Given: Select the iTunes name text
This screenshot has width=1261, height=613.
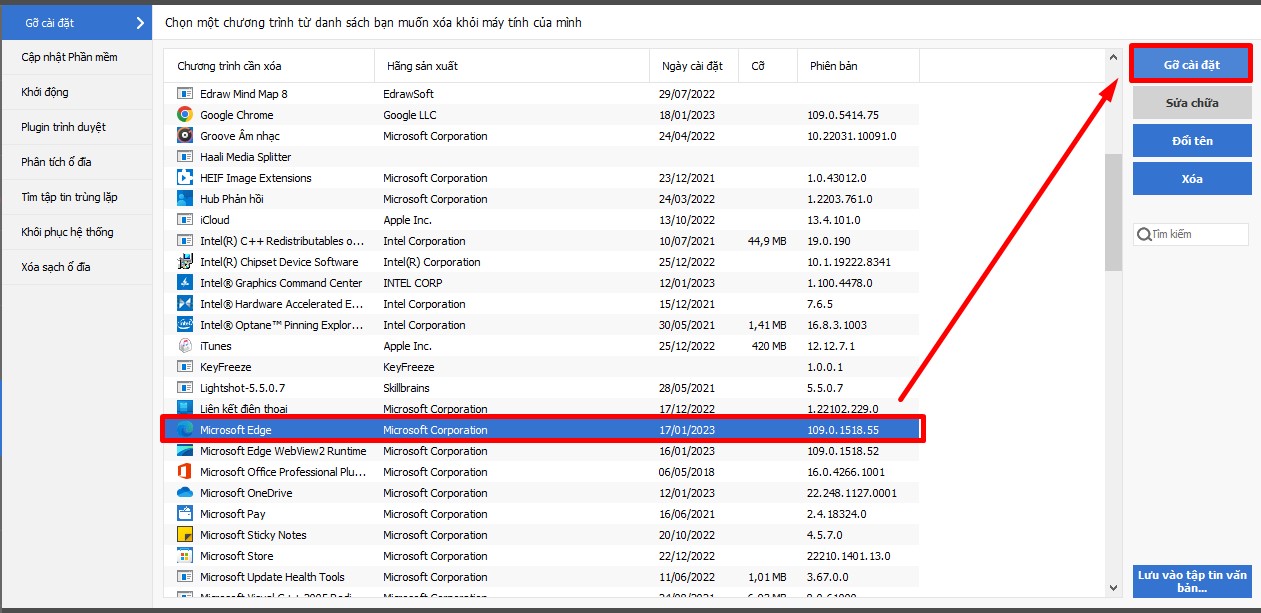Looking at the screenshot, I should tap(215, 346).
